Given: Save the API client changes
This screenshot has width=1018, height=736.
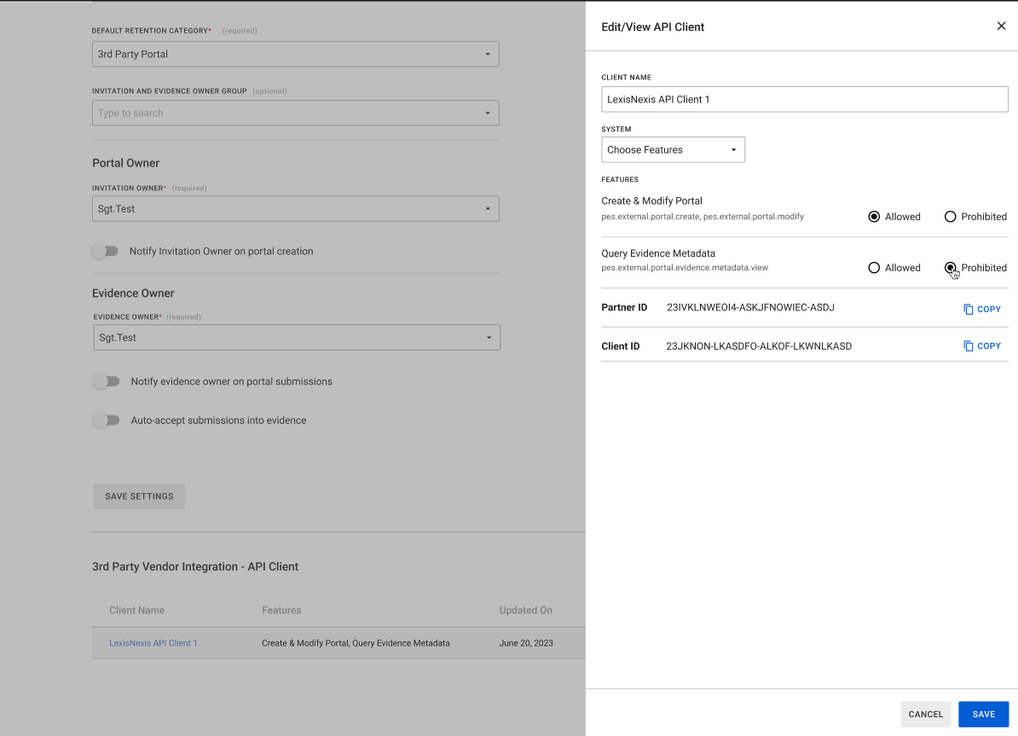Looking at the screenshot, I should pos(983,714).
